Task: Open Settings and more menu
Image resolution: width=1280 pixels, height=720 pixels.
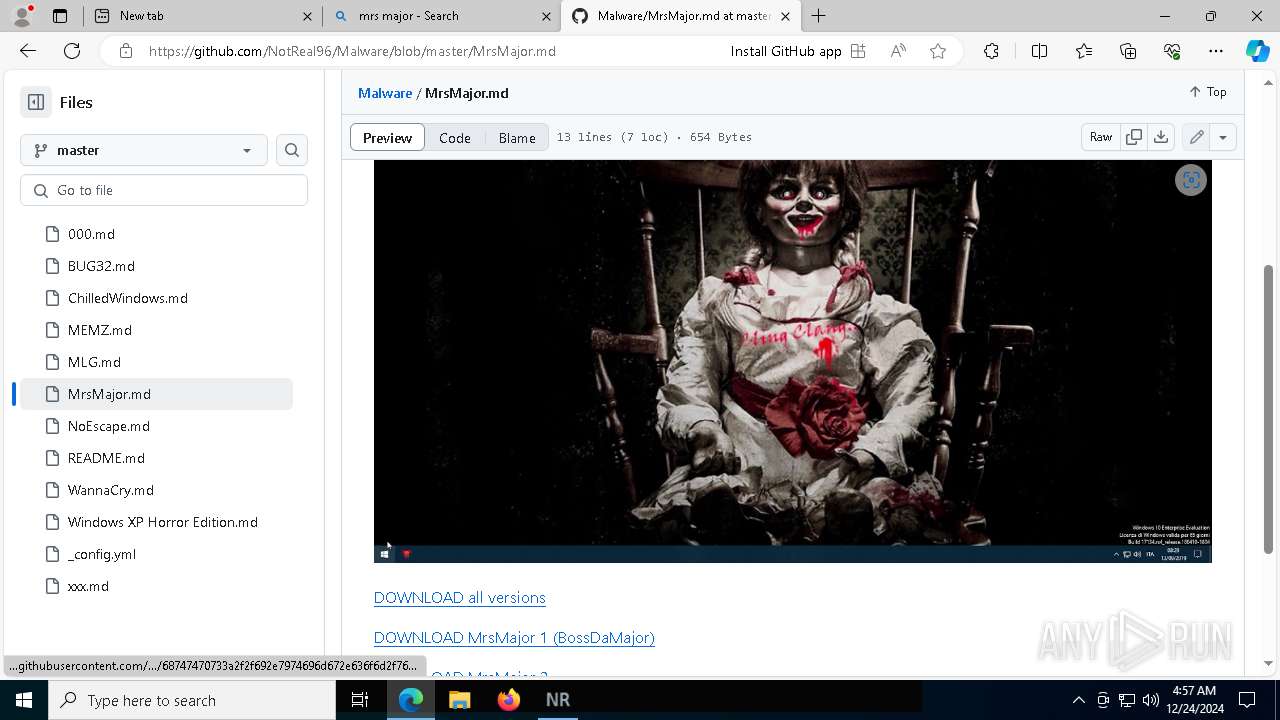Action: 1216,51
